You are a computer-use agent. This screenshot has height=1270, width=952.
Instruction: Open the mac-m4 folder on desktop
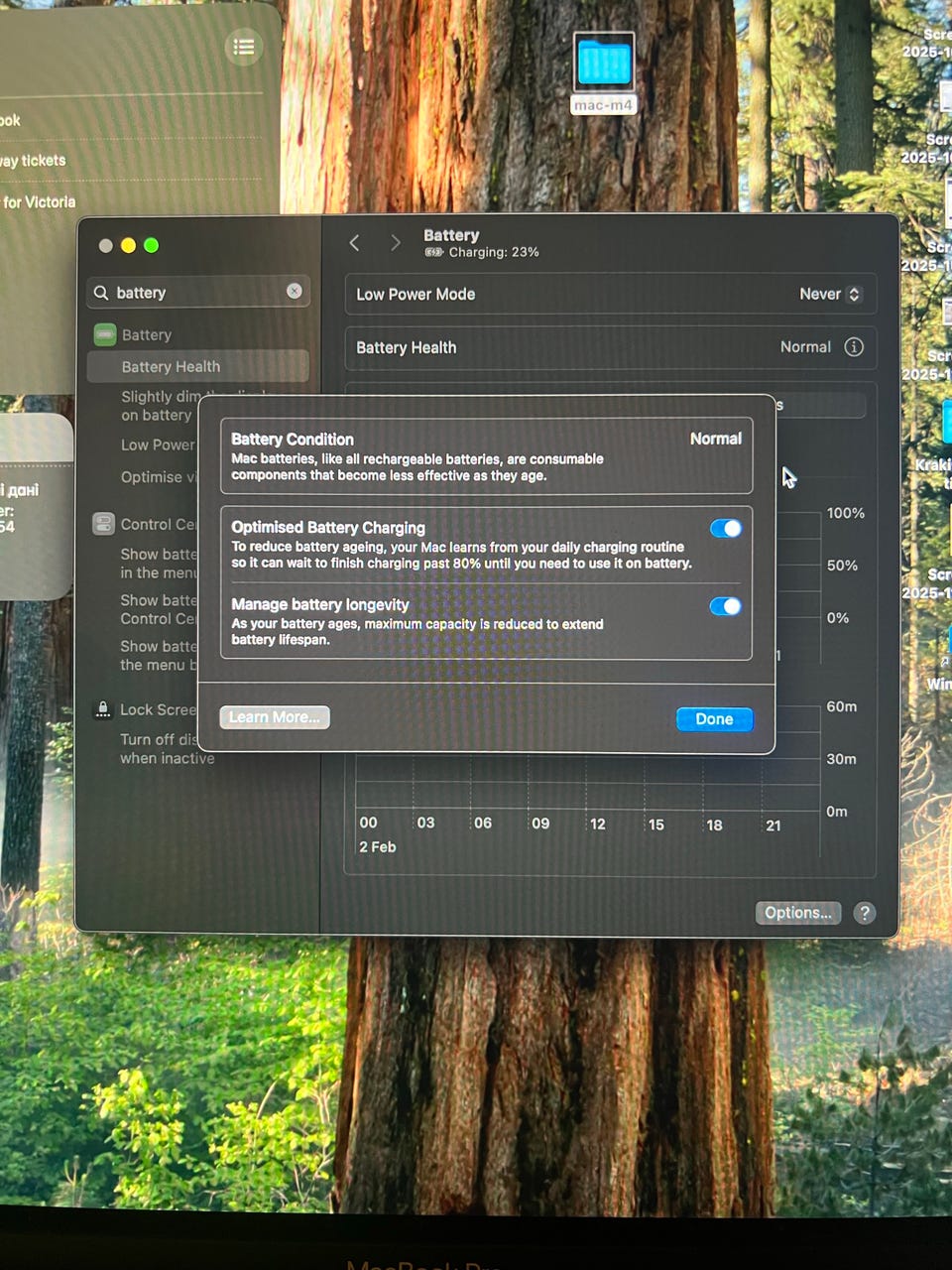[x=603, y=65]
